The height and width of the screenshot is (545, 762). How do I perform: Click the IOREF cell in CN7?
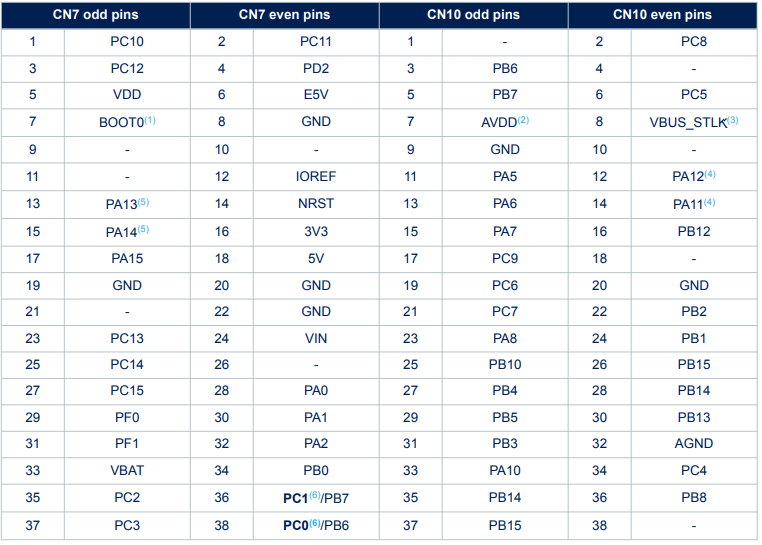coord(316,176)
